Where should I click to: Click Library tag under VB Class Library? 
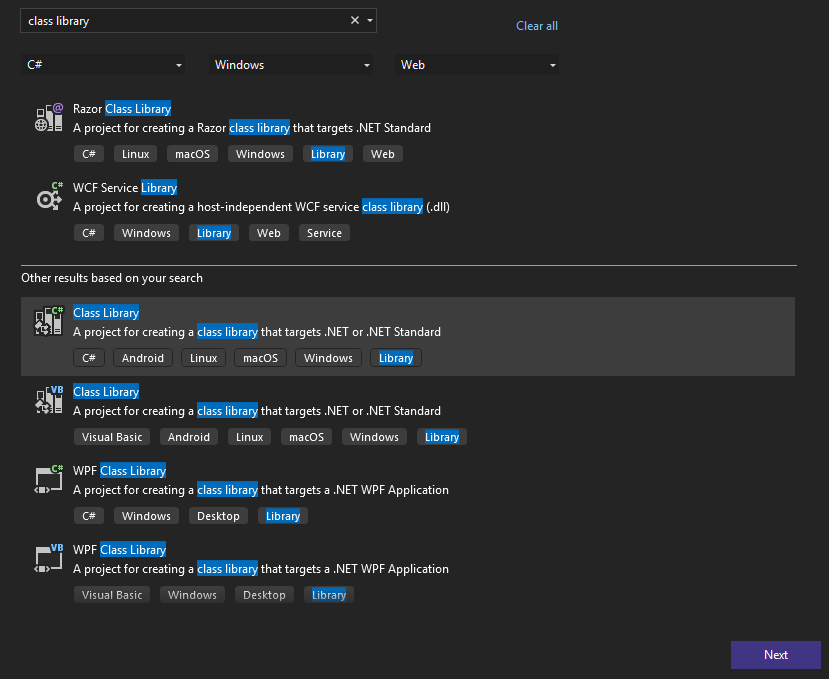coord(442,437)
